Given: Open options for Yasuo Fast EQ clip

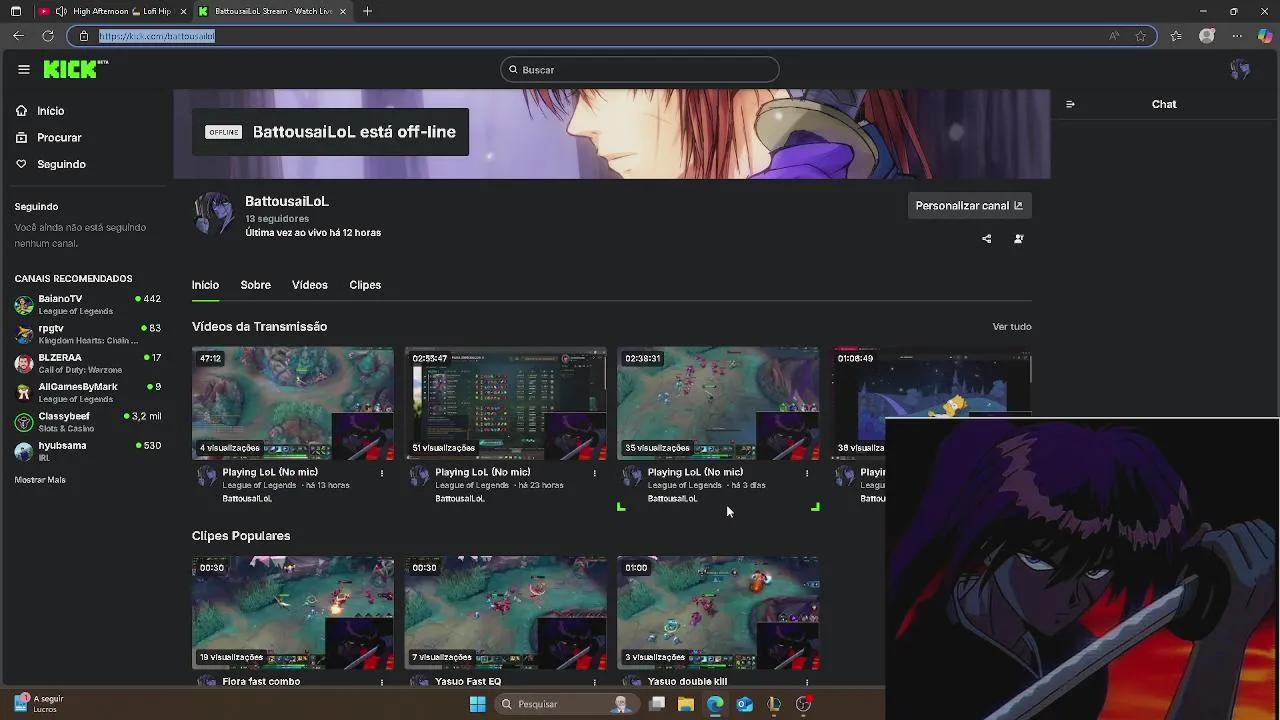Looking at the screenshot, I should 594,682.
